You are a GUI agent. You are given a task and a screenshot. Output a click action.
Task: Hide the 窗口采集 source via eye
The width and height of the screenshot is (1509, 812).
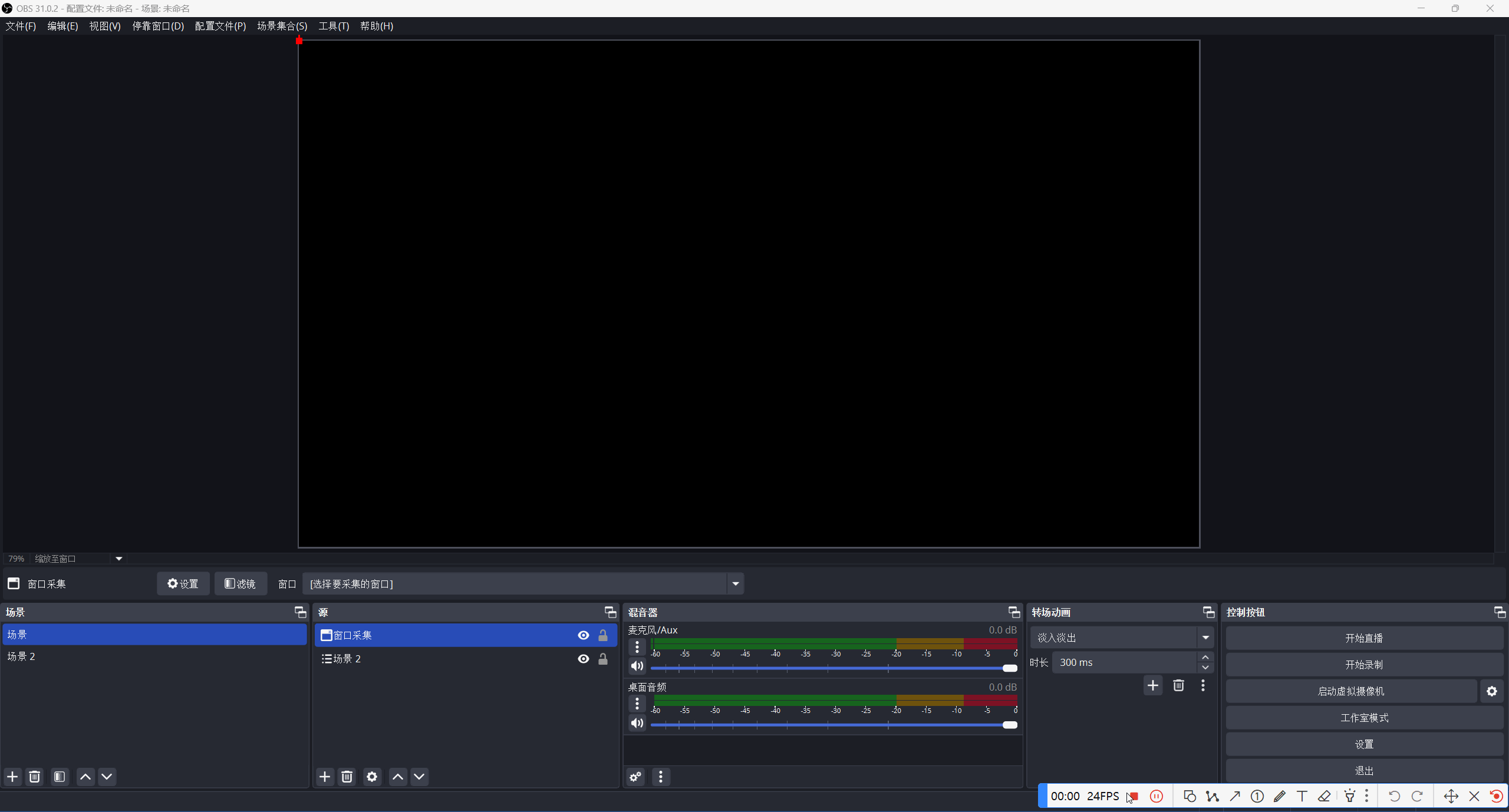click(x=584, y=635)
